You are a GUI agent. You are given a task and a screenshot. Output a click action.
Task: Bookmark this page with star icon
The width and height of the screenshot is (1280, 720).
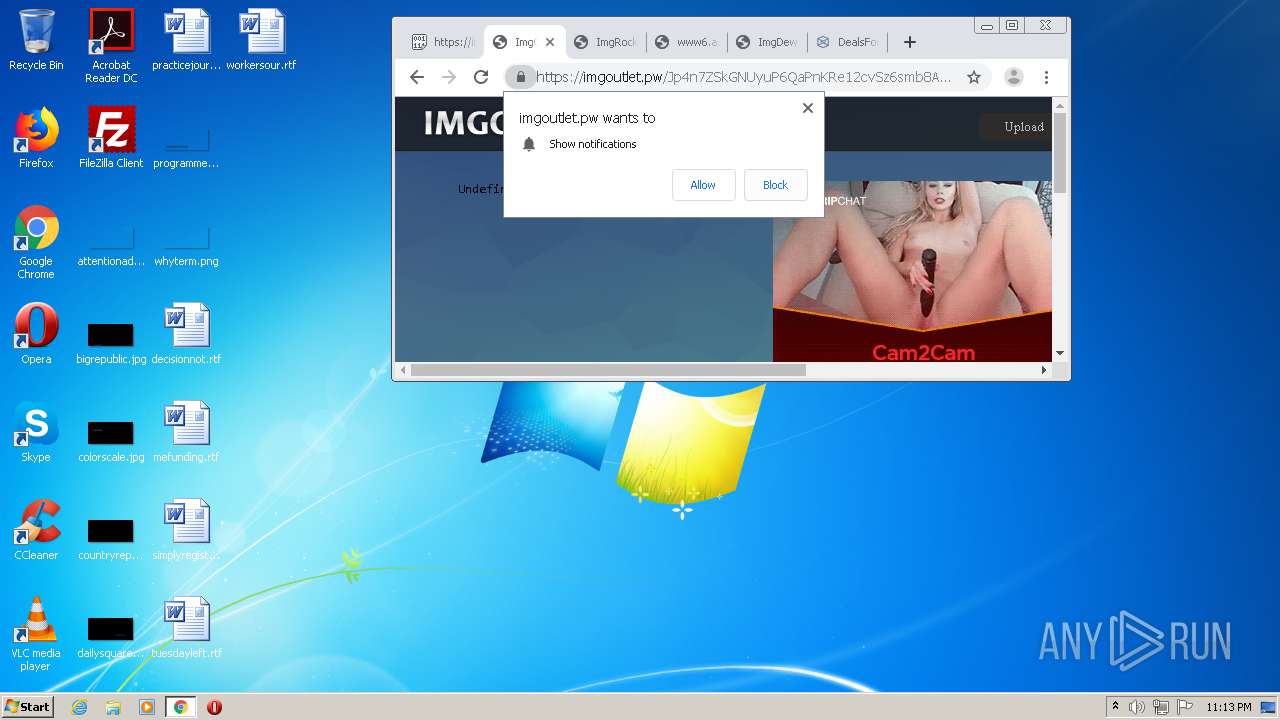click(973, 77)
